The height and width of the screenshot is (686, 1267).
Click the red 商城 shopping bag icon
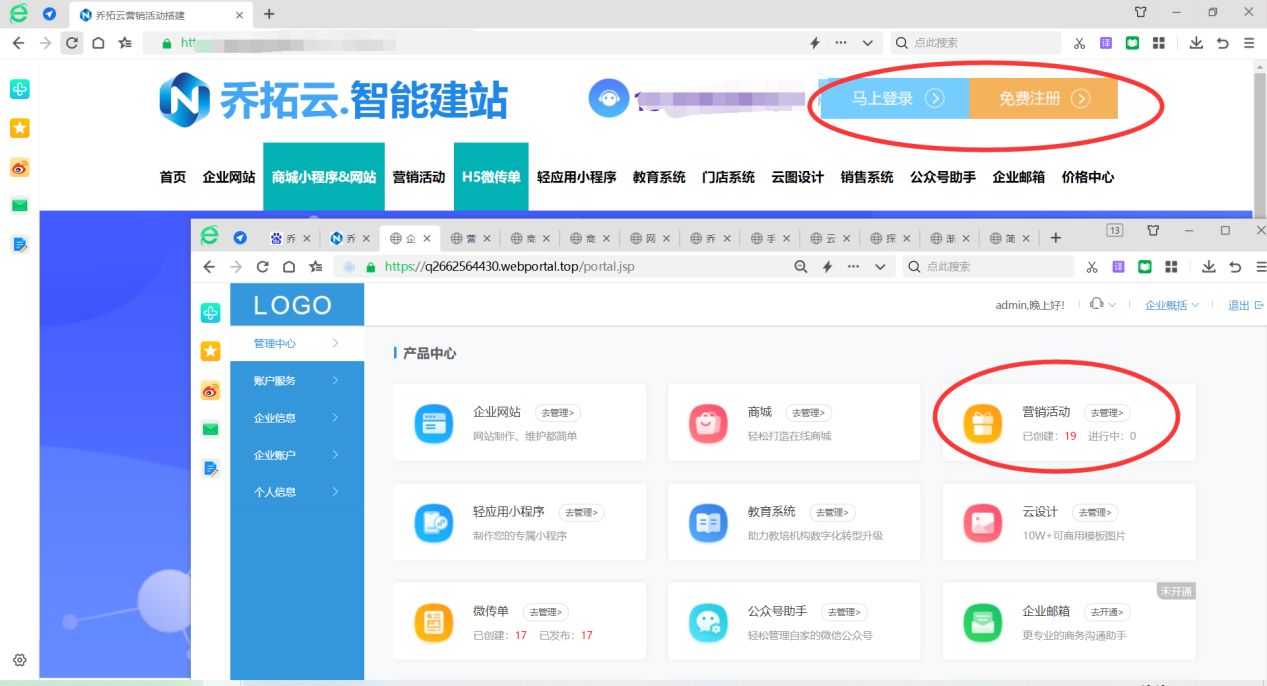(708, 423)
